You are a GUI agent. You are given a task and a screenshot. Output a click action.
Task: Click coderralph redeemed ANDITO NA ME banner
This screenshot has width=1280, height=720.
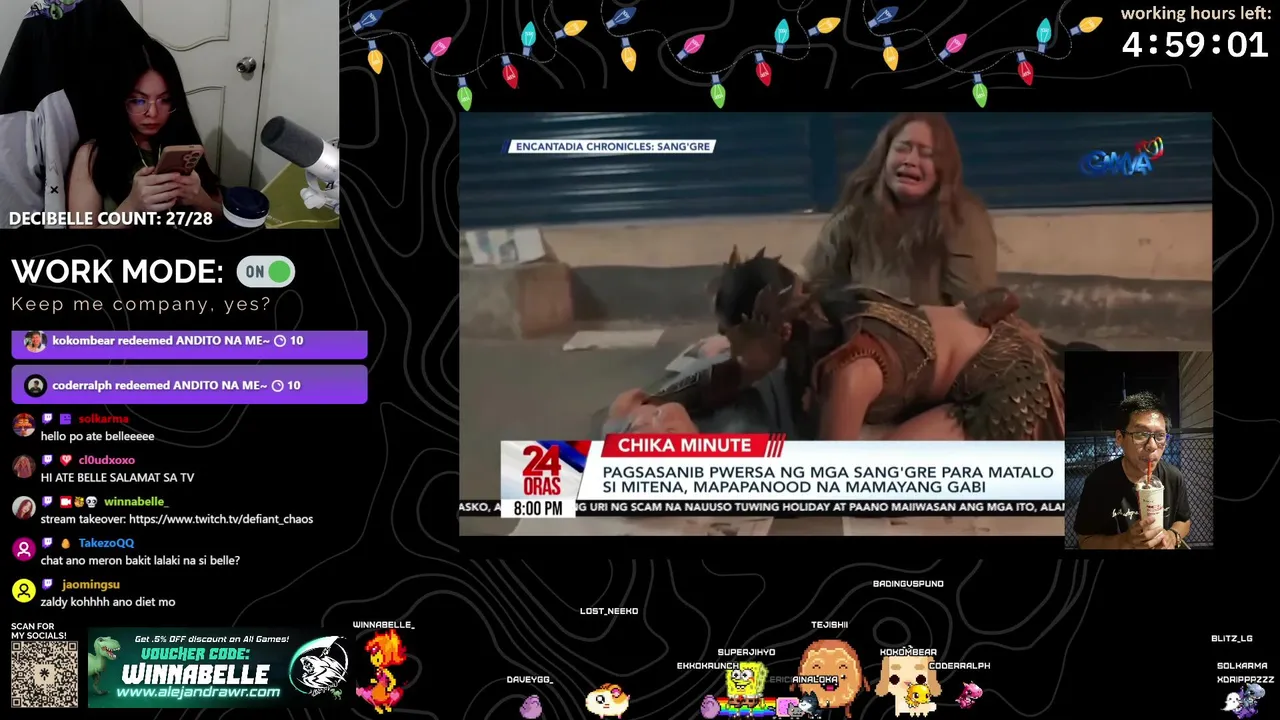click(190, 386)
